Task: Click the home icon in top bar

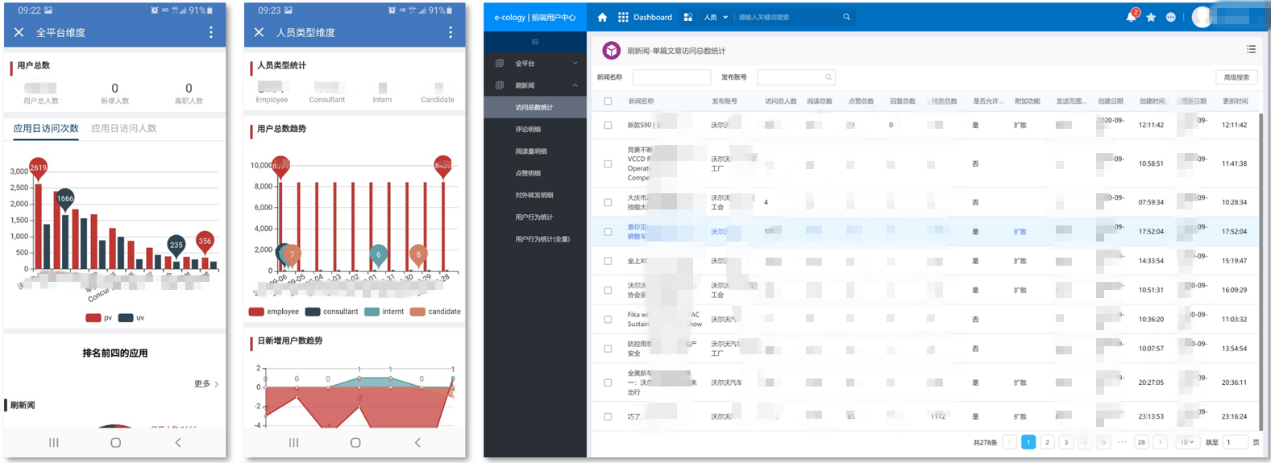Action: click(602, 17)
